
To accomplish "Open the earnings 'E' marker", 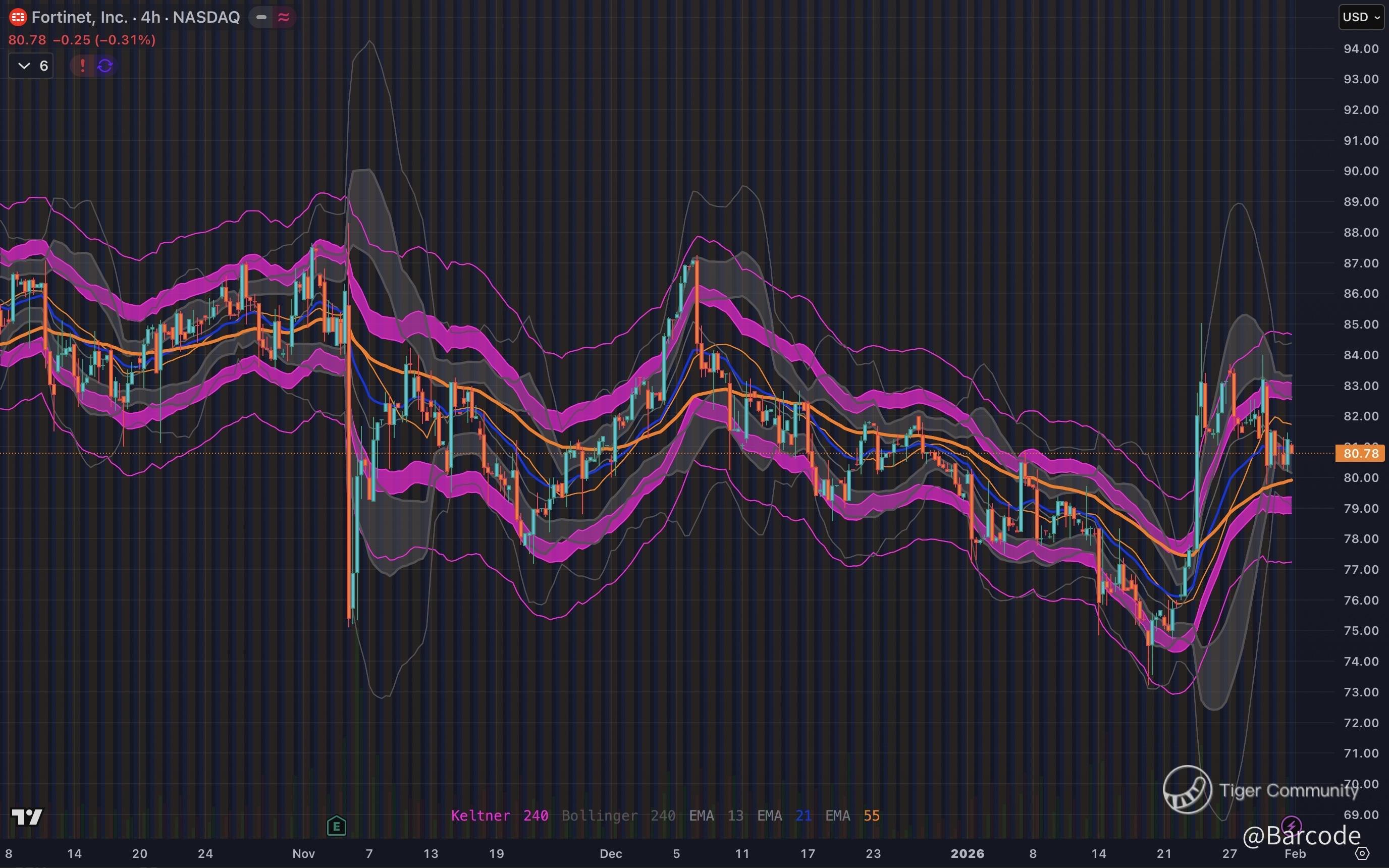I will 336,826.
